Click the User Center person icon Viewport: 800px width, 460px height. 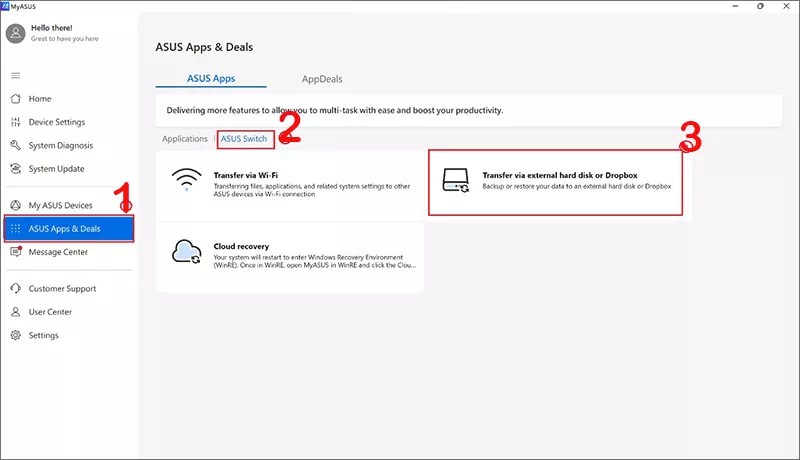[x=16, y=312]
